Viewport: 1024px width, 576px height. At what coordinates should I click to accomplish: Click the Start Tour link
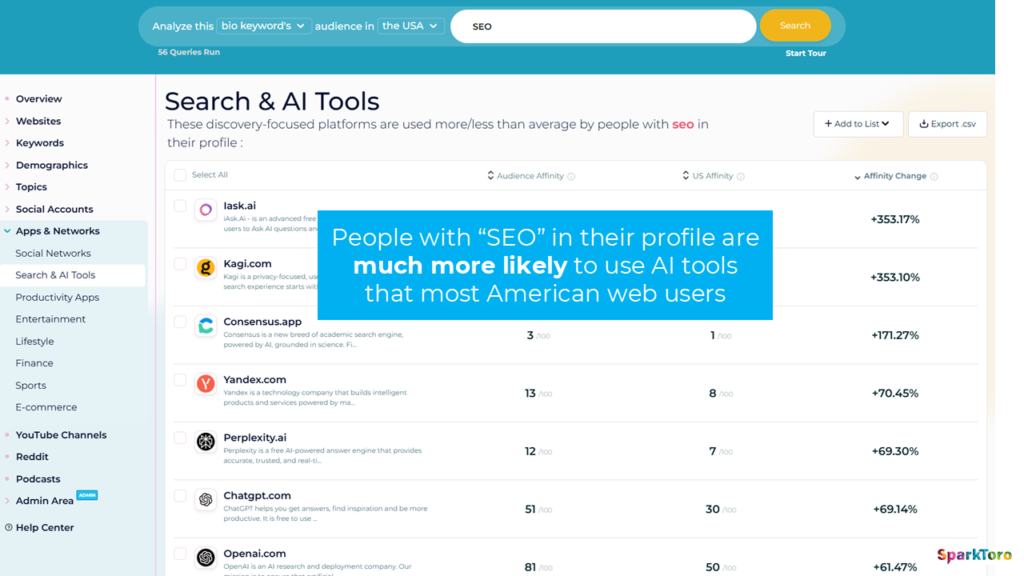[805, 53]
